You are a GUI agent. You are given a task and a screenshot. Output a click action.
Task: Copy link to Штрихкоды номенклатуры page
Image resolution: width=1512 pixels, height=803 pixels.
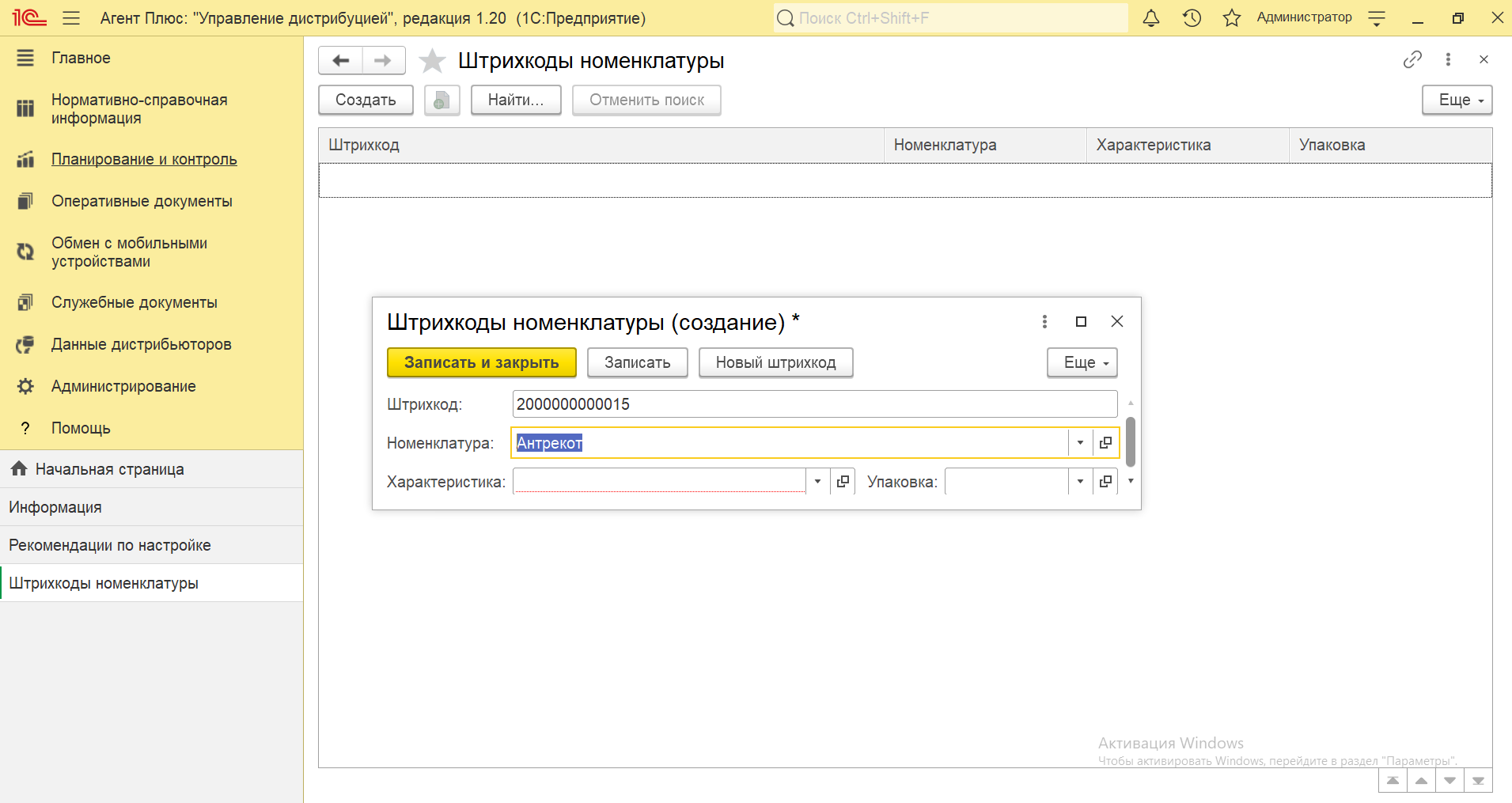1412,60
